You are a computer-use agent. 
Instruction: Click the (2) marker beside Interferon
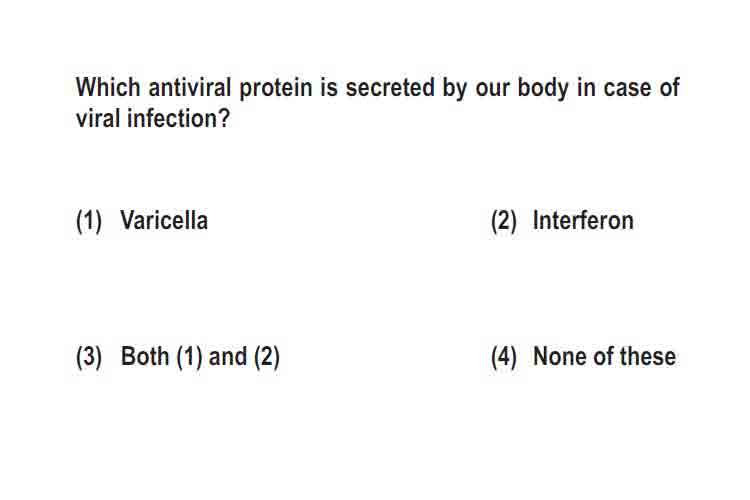coord(504,221)
